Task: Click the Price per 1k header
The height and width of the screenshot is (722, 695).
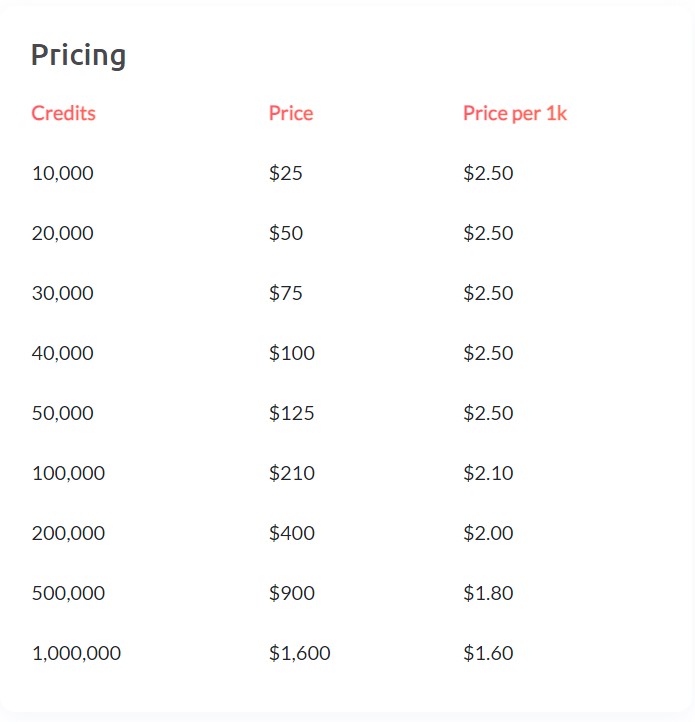Action: (x=514, y=113)
